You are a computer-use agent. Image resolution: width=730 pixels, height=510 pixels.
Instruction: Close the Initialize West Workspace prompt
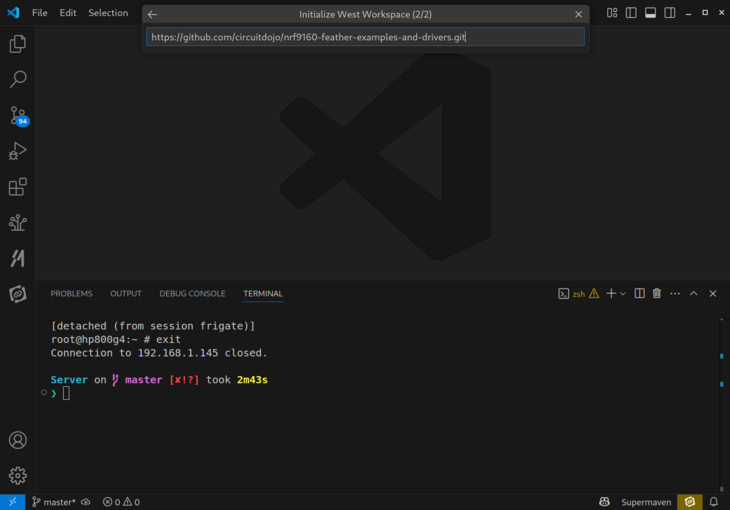pos(578,14)
